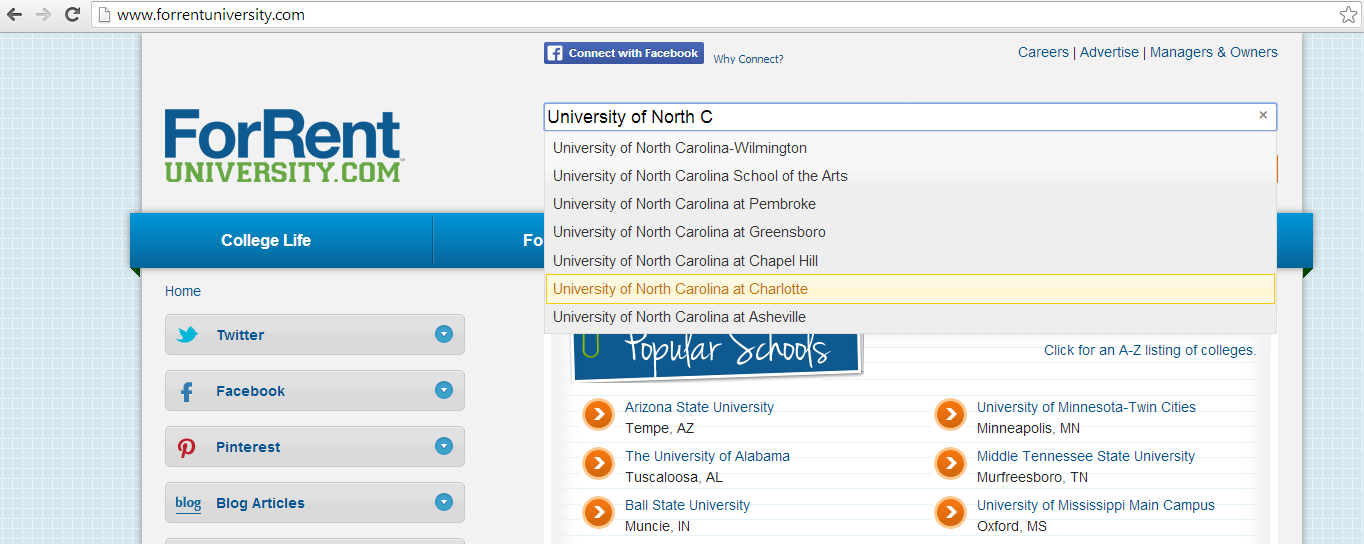Pick University of North Carolina at Chapel Hill
The width and height of the screenshot is (1364, 544).
coord(910,261)
